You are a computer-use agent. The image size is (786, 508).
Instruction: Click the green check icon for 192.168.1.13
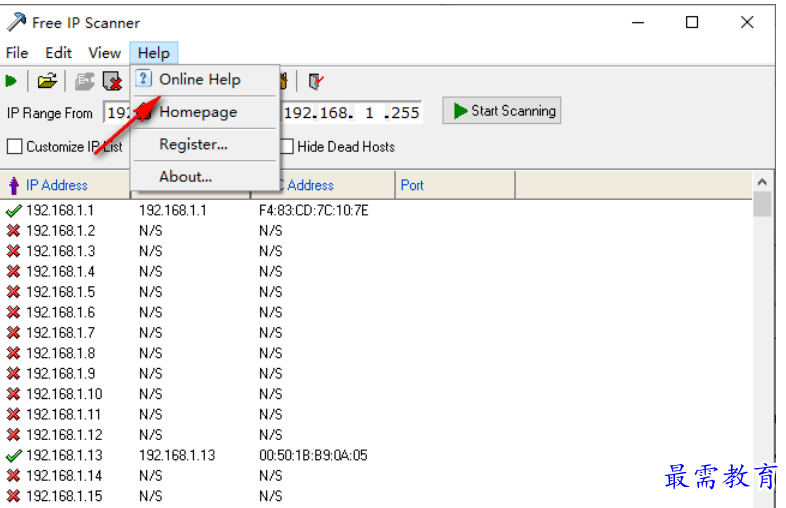click(14, 455)
